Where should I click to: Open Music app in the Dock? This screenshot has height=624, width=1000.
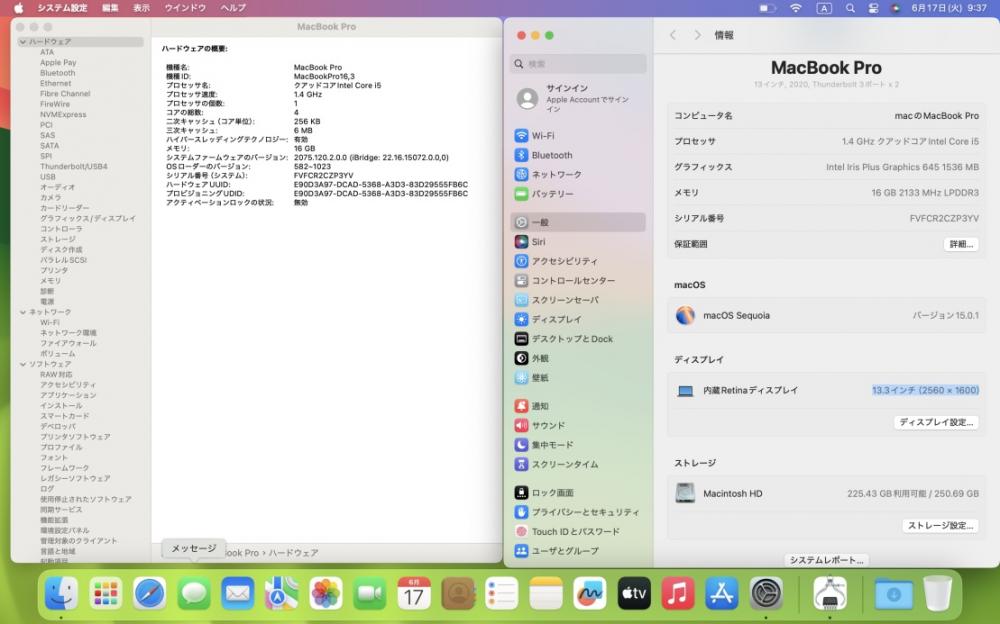tap(677, 593)
